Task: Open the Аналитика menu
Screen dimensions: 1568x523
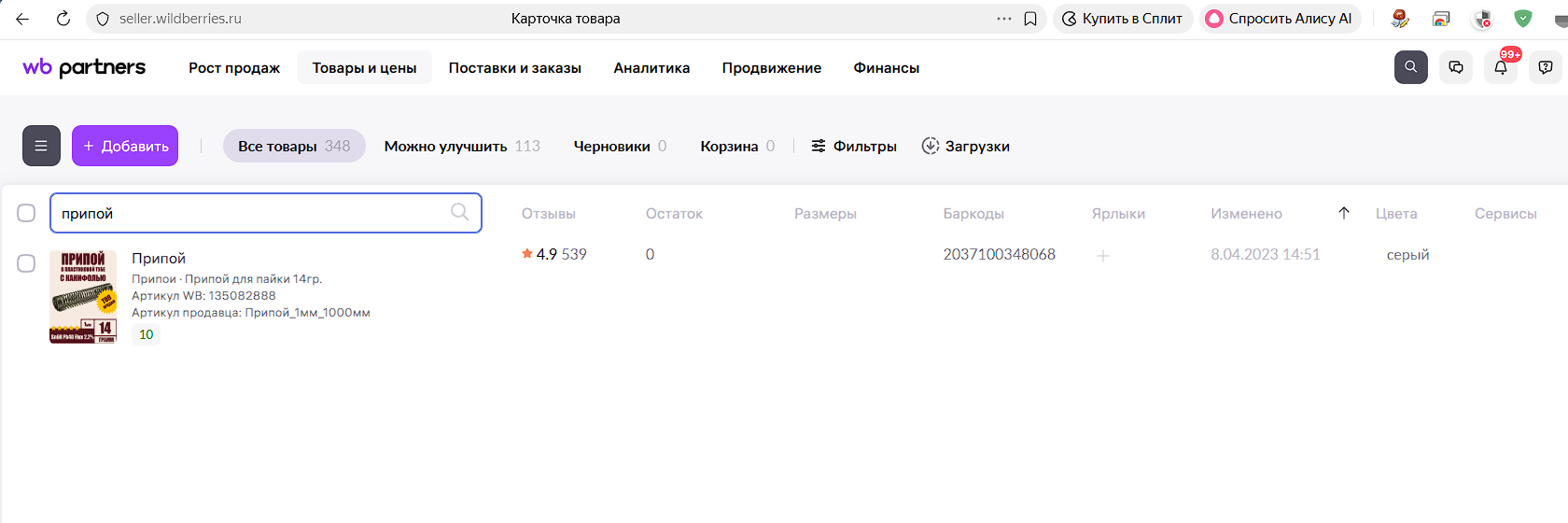Action: tap(651, 68)
